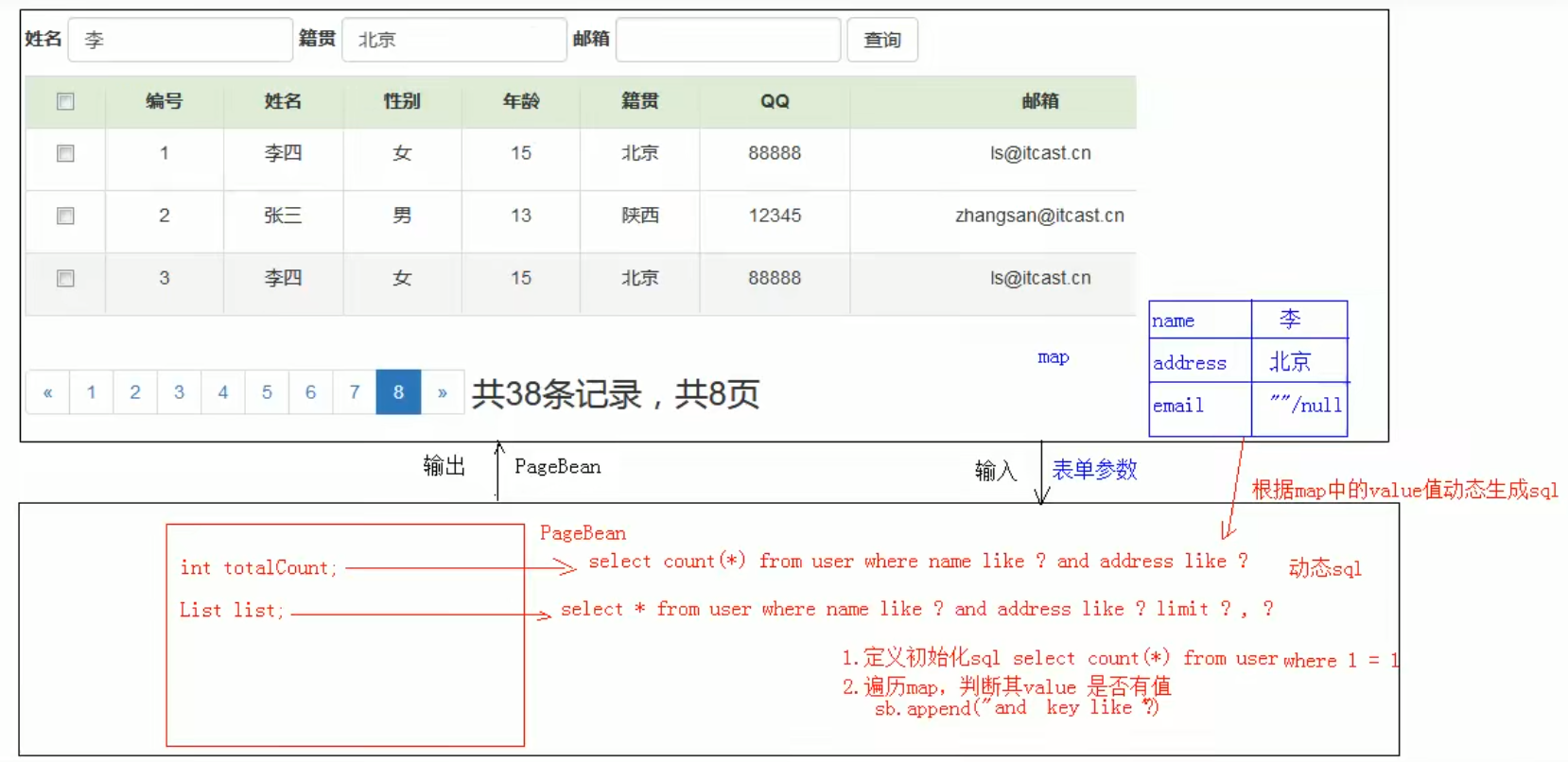Select page 7 in the pager
The height and width of the screenshot is (762, 1568).
click(355, 392)
